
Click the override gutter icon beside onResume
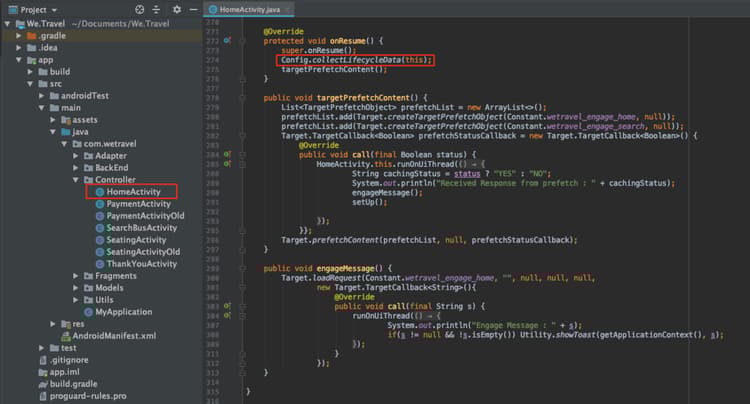click(x=228, y=40)
